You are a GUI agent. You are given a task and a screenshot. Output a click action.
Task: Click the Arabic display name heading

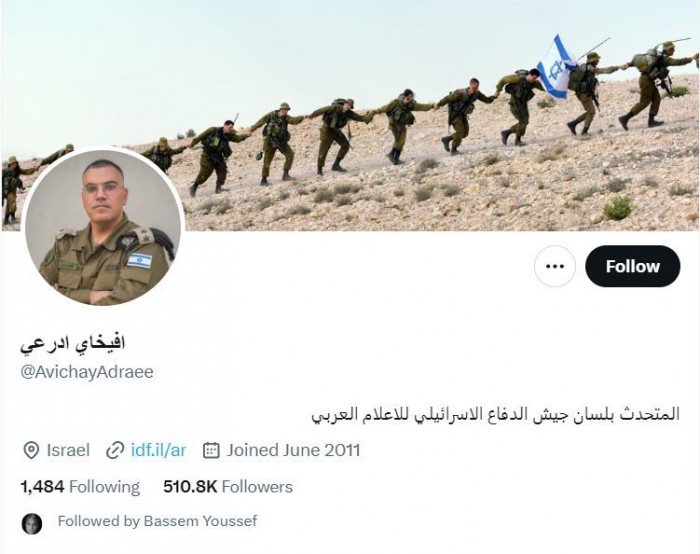pyautogui.click(x=72, y=343)
